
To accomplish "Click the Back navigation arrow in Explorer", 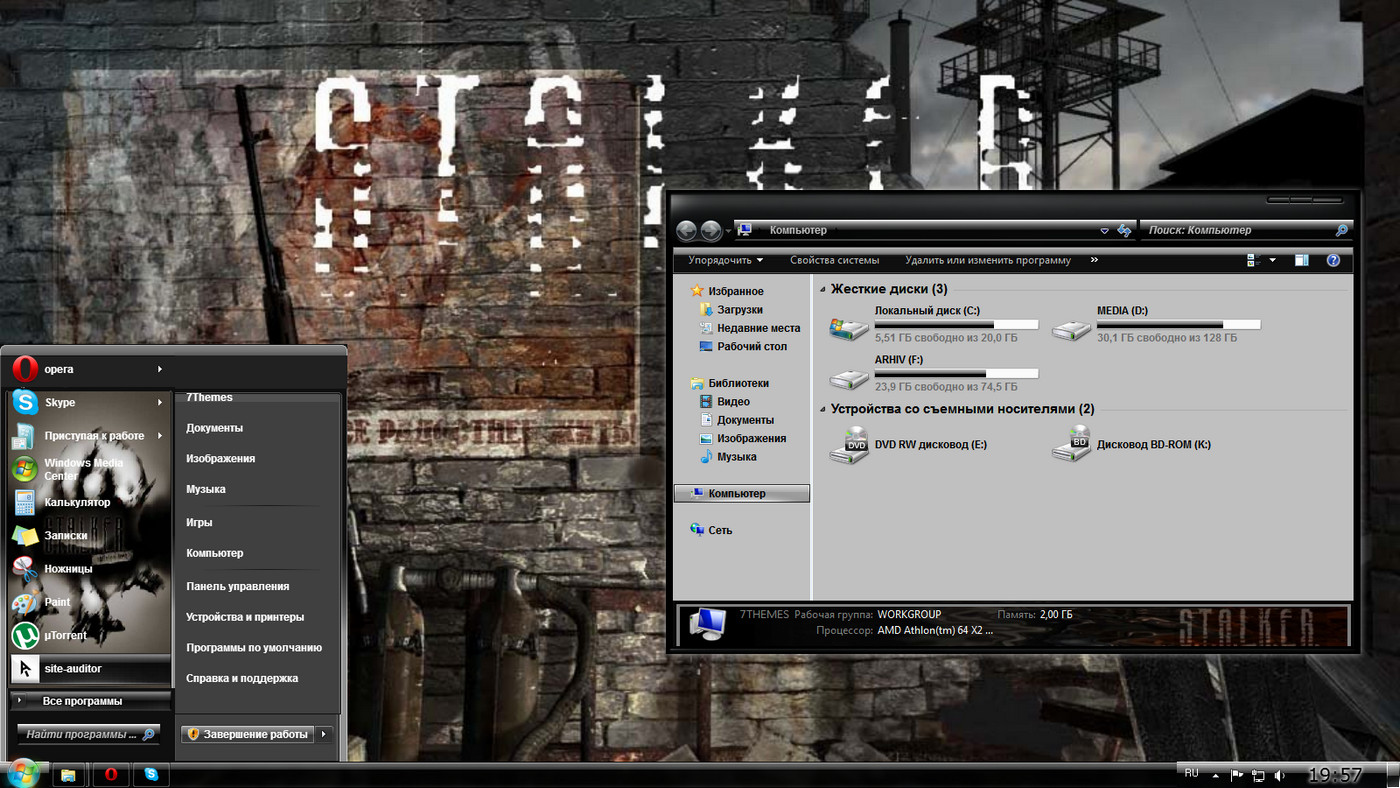I will [x=687, y=230].
